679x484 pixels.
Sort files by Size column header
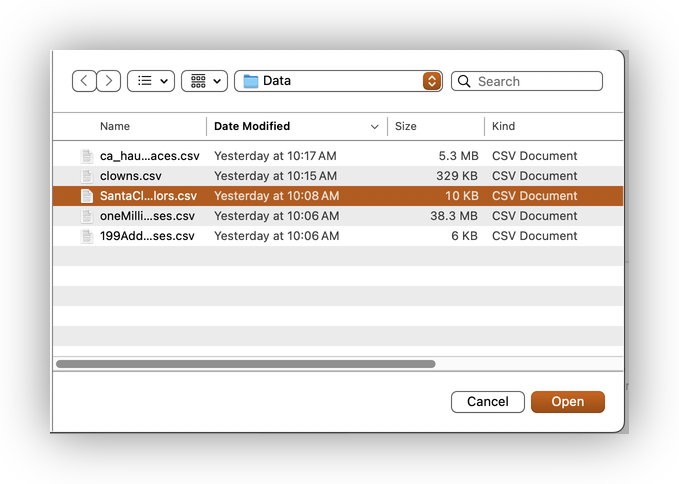point(406,127)
